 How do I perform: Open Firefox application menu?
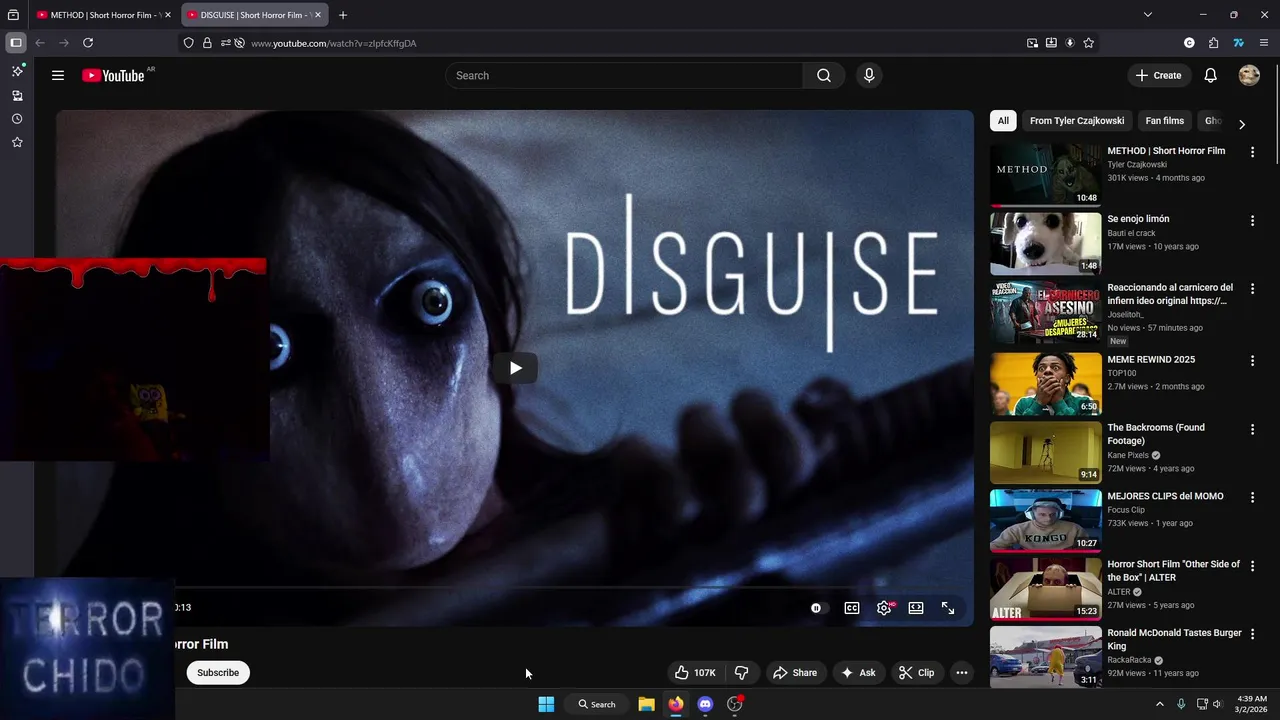(1264, 43)
